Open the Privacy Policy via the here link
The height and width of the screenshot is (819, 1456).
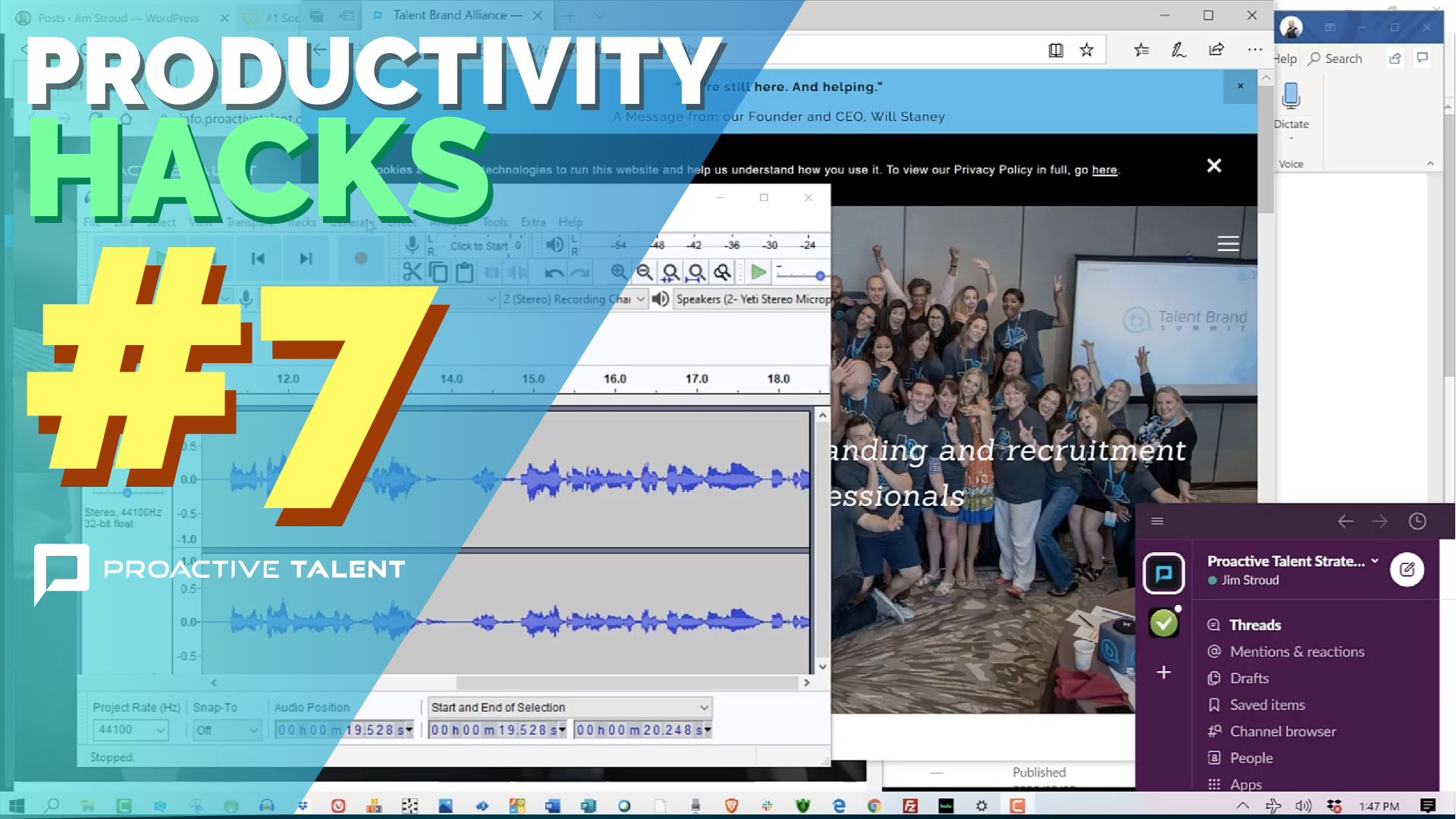click(1104, 170)
